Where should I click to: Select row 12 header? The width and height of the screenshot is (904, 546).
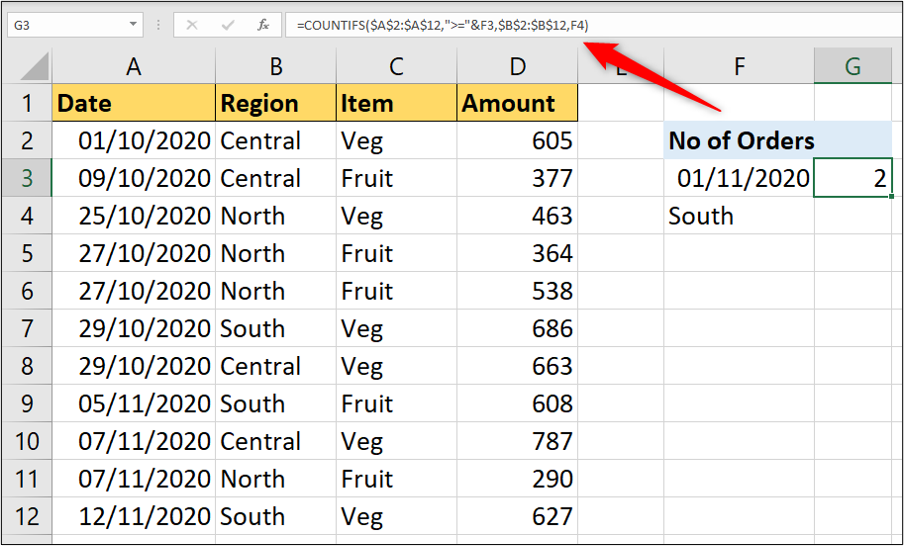coord(27,517)
